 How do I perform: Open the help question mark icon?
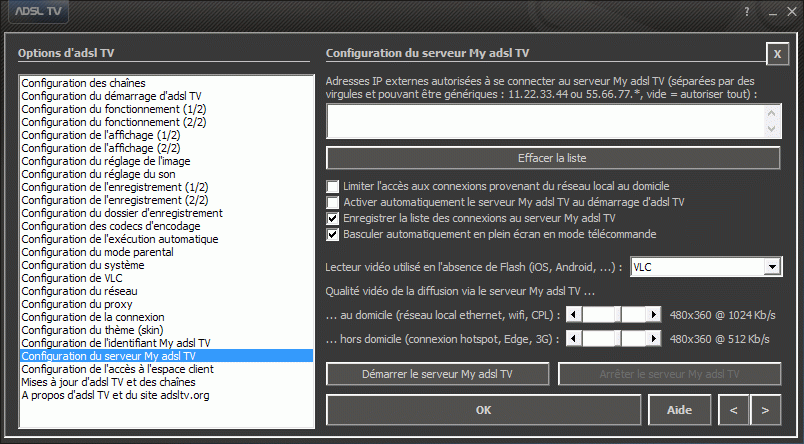pos(747,12)
